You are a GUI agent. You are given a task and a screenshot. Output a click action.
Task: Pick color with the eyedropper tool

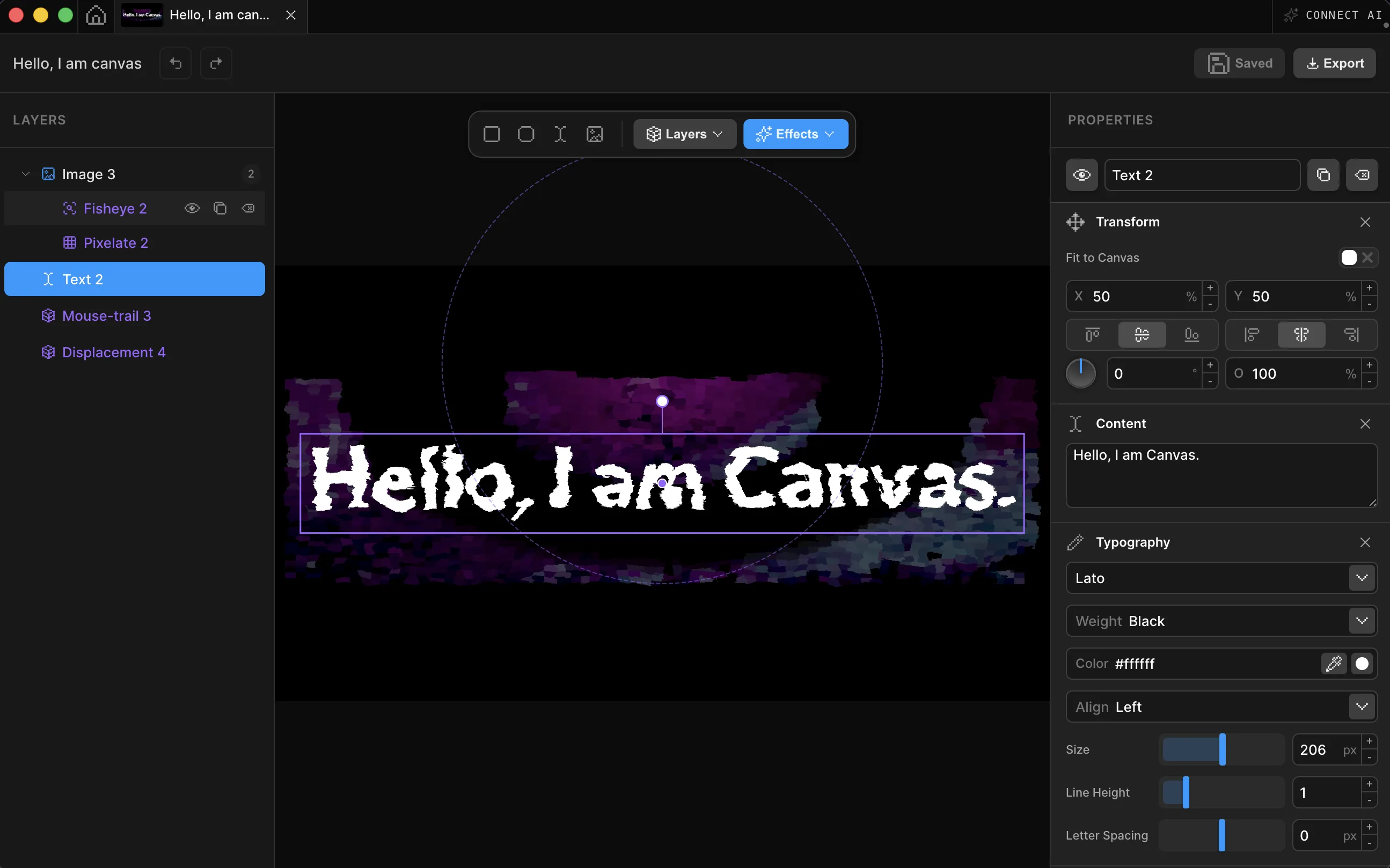click(x=1333, y=664)
